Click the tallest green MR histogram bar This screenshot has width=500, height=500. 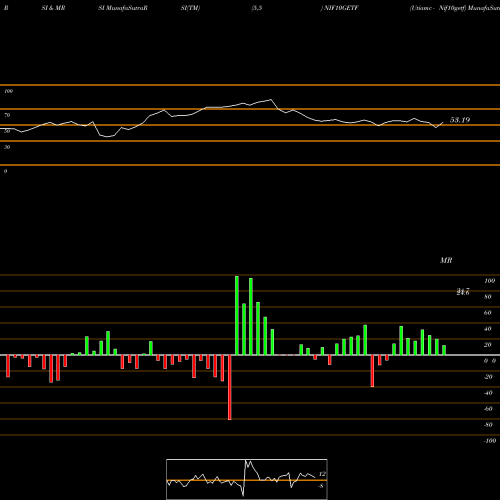point(237,315)
